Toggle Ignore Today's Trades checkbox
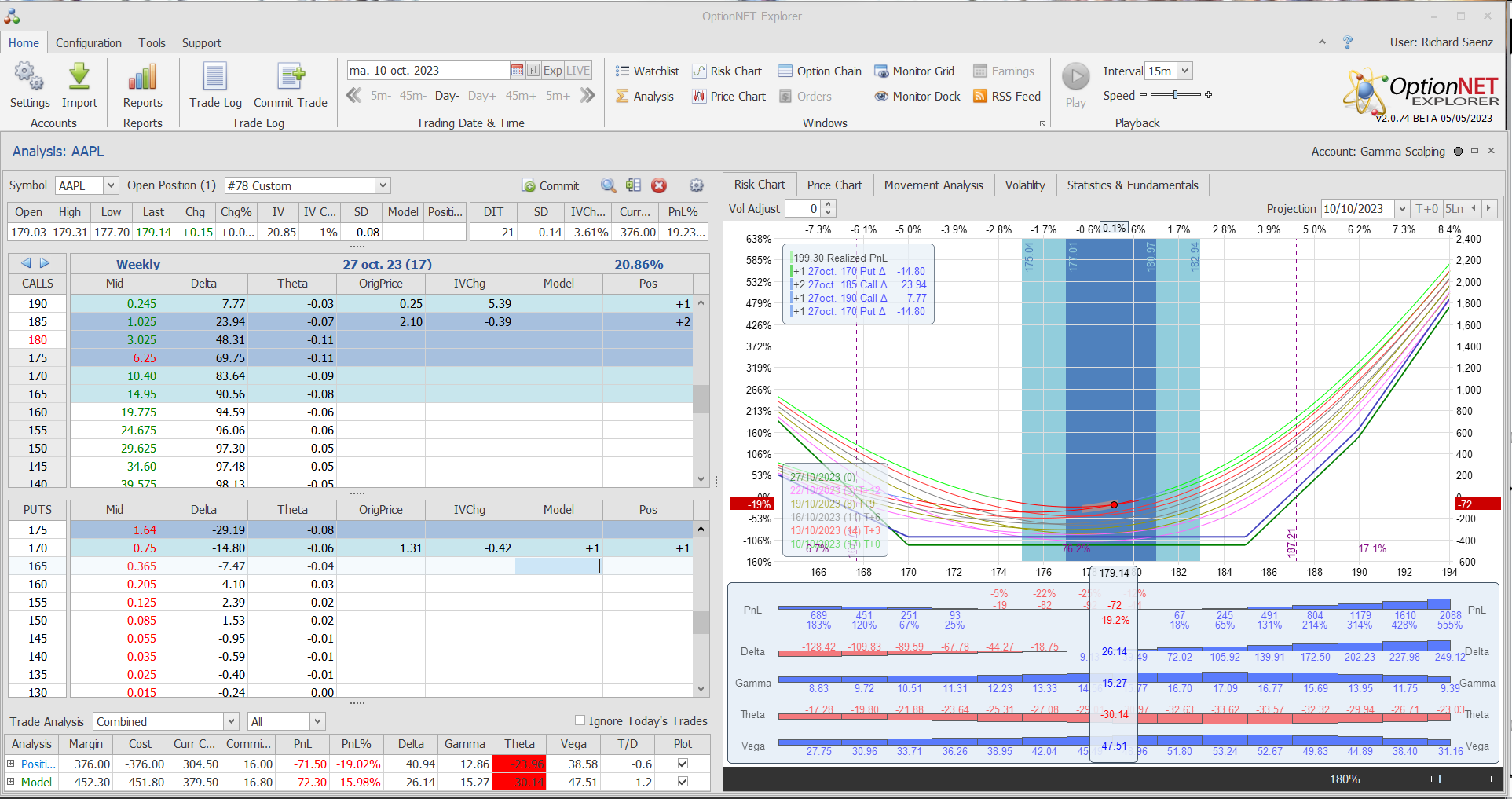1512x799 pixels. click(580, 720)
